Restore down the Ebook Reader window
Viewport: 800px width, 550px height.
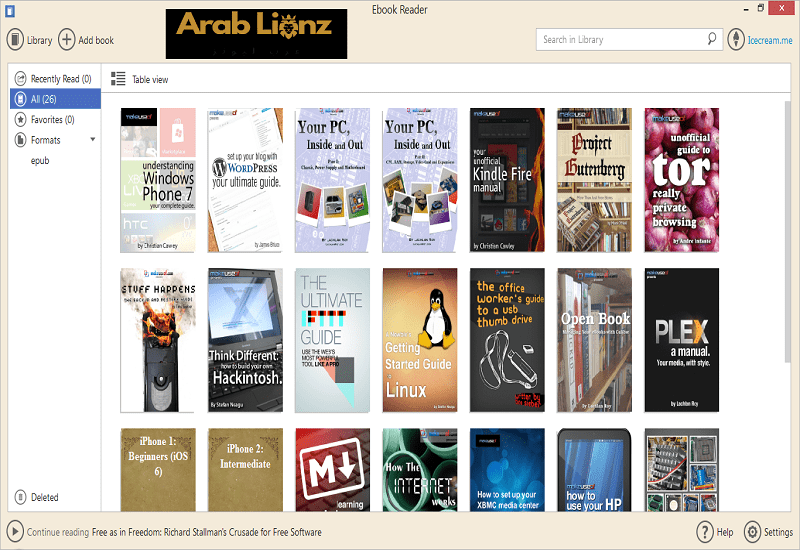[x=760, y=8]
